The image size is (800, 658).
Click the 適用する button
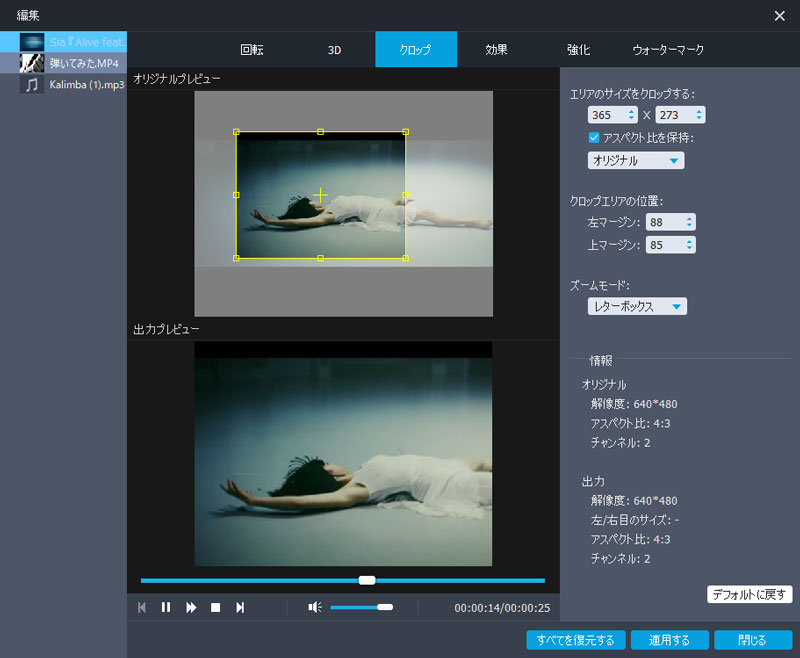669,640
